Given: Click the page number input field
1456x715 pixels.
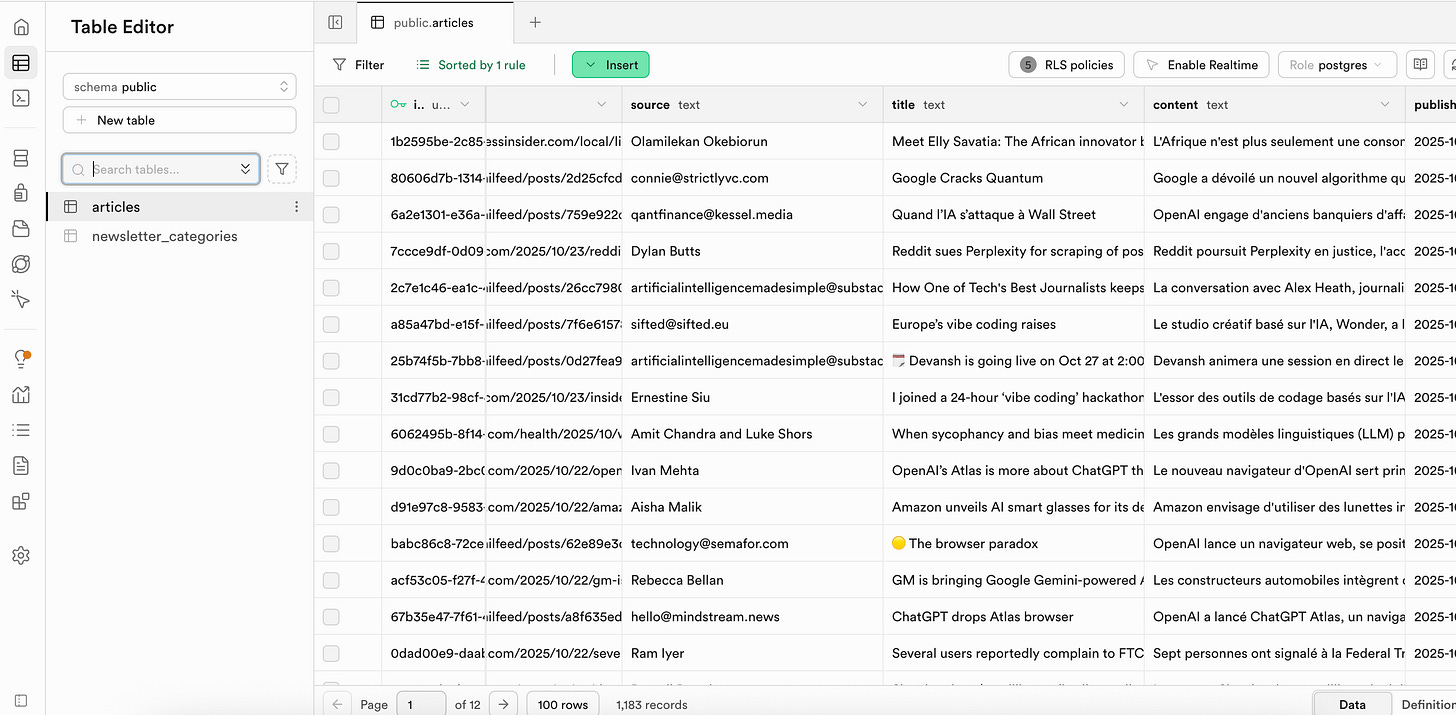Looking at the screenshot, I should (421, 704).
